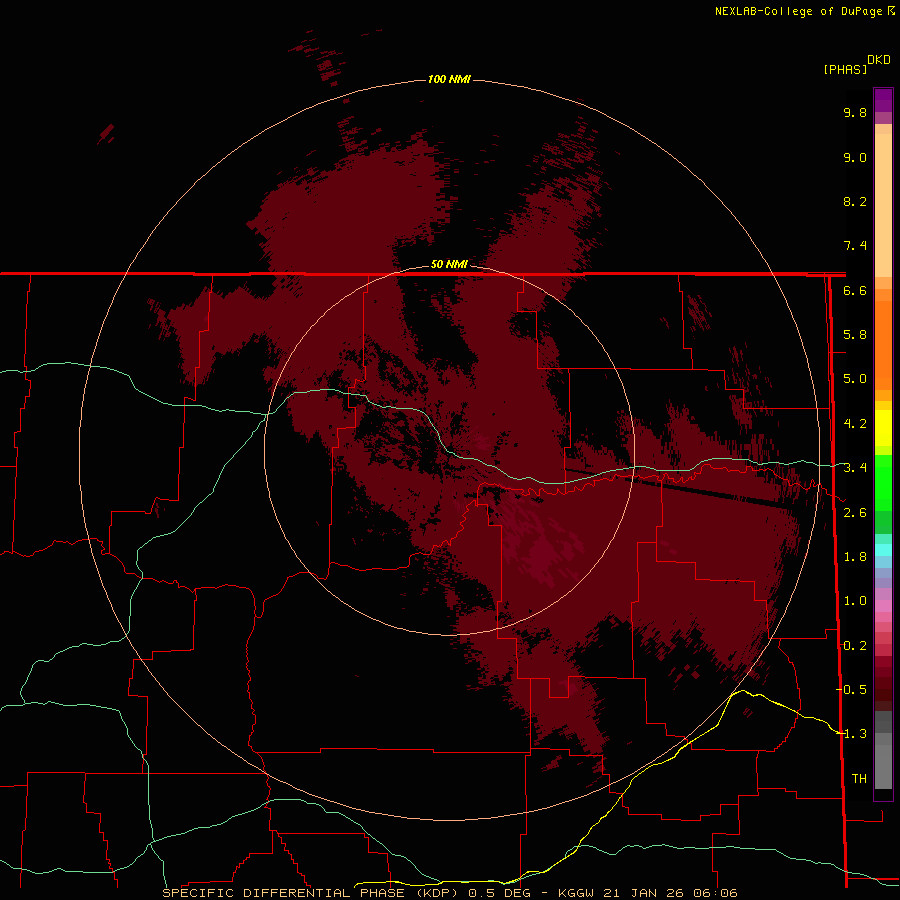
Task: Select the yellow color bar segment
Action: tap(883, 428)
